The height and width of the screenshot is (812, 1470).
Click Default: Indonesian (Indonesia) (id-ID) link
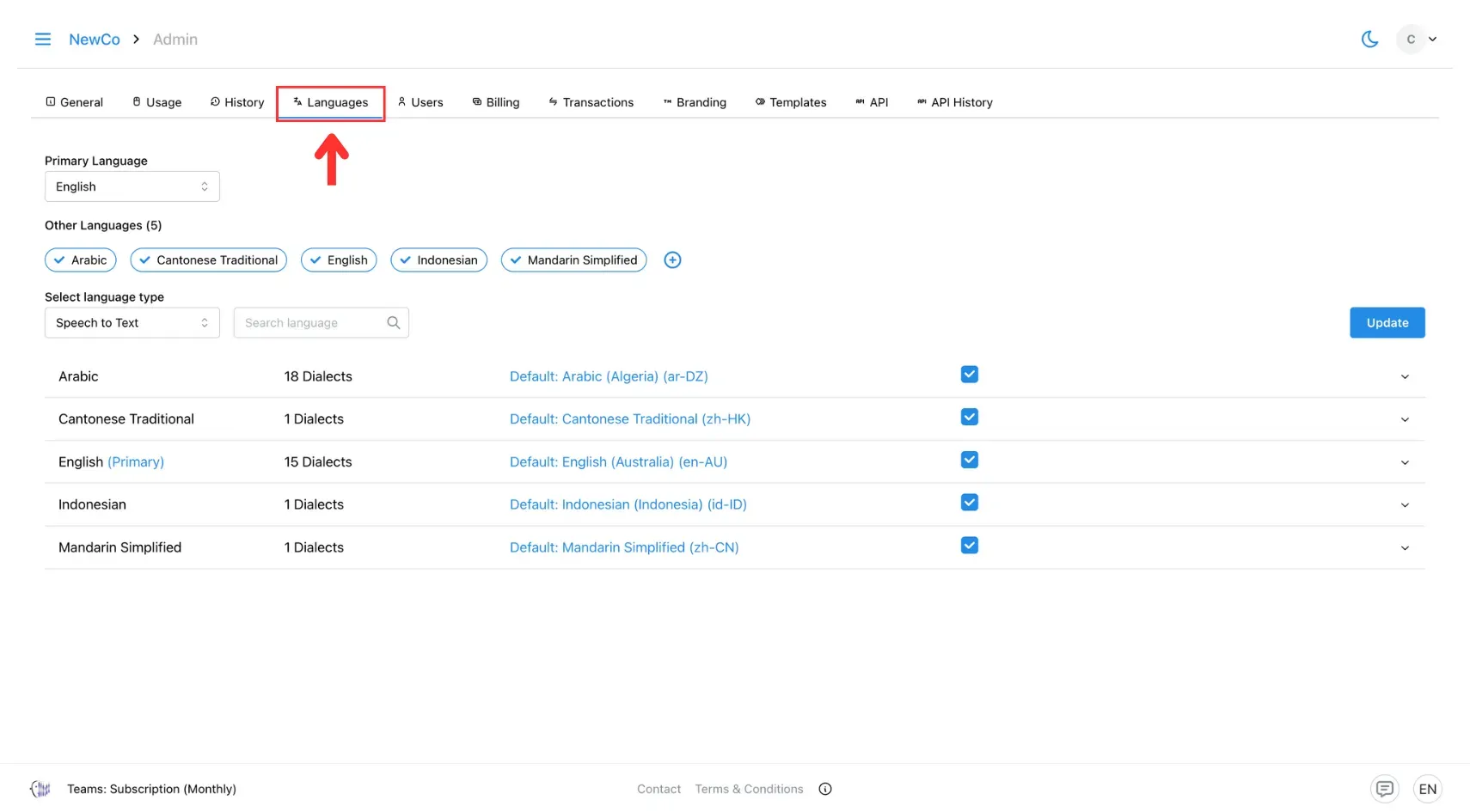tap(628, 504)
